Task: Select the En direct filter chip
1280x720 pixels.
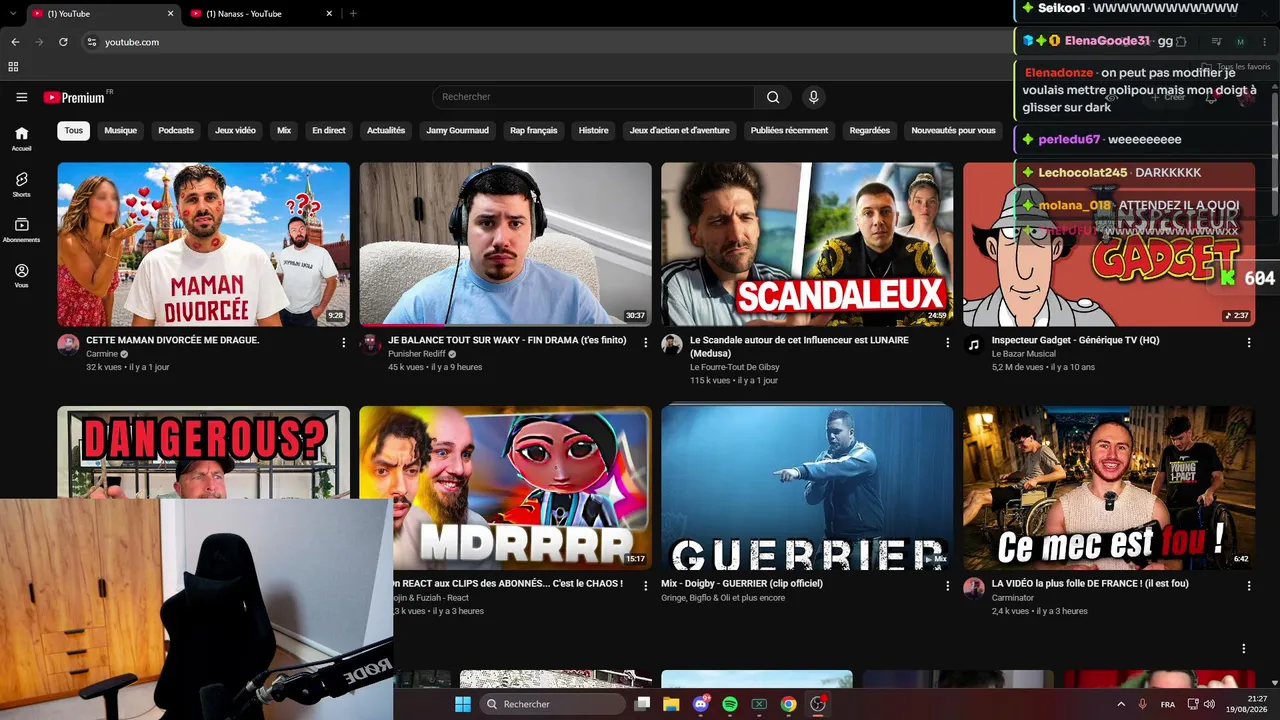Action: tap(329, 130)
